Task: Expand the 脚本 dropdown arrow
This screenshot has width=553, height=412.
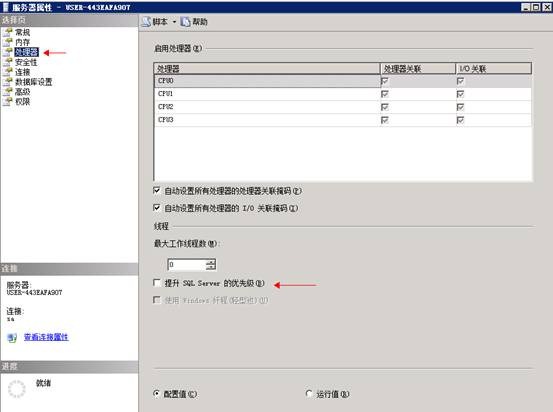Action: (x=174, y=22)
